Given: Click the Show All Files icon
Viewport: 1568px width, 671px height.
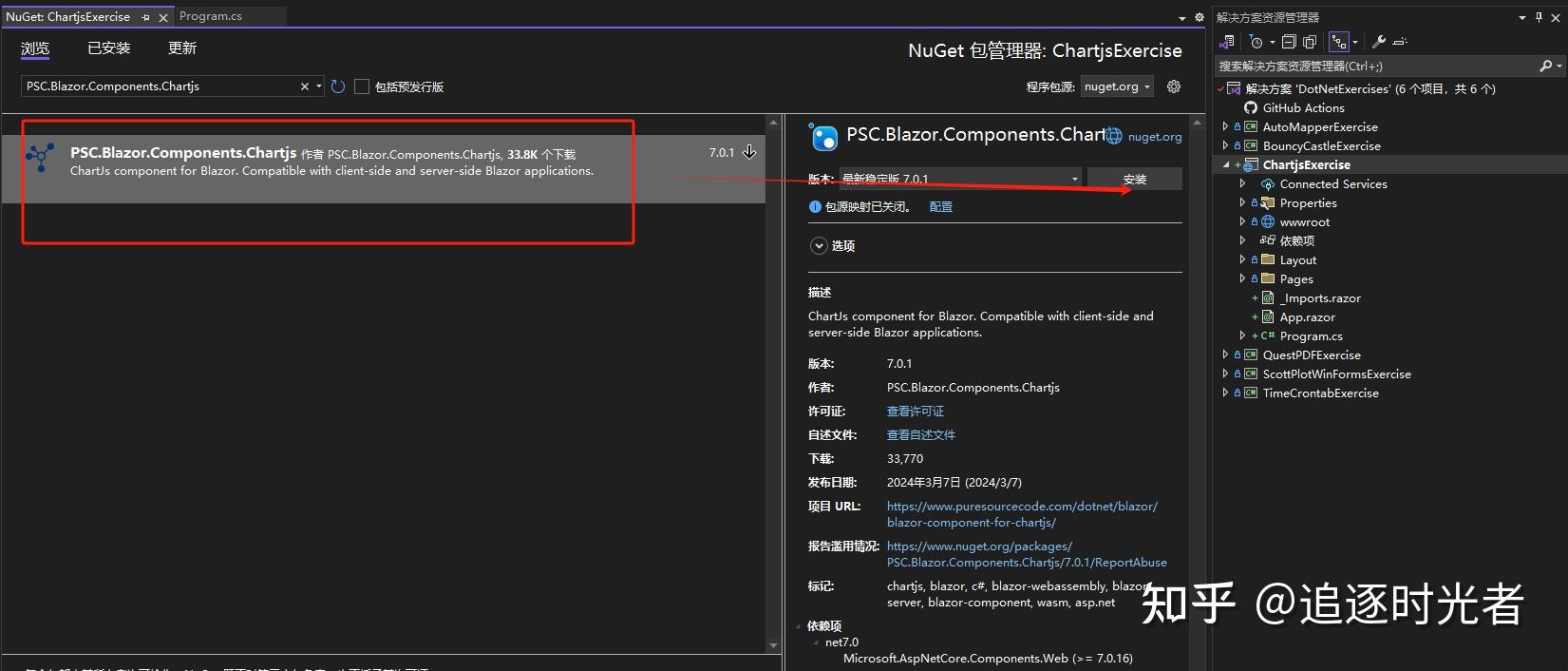Looking at the screenshot, I should (1310, 42).
